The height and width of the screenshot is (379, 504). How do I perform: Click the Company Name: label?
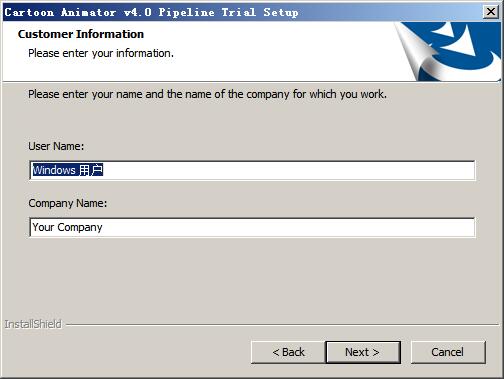tap(68, 203)
